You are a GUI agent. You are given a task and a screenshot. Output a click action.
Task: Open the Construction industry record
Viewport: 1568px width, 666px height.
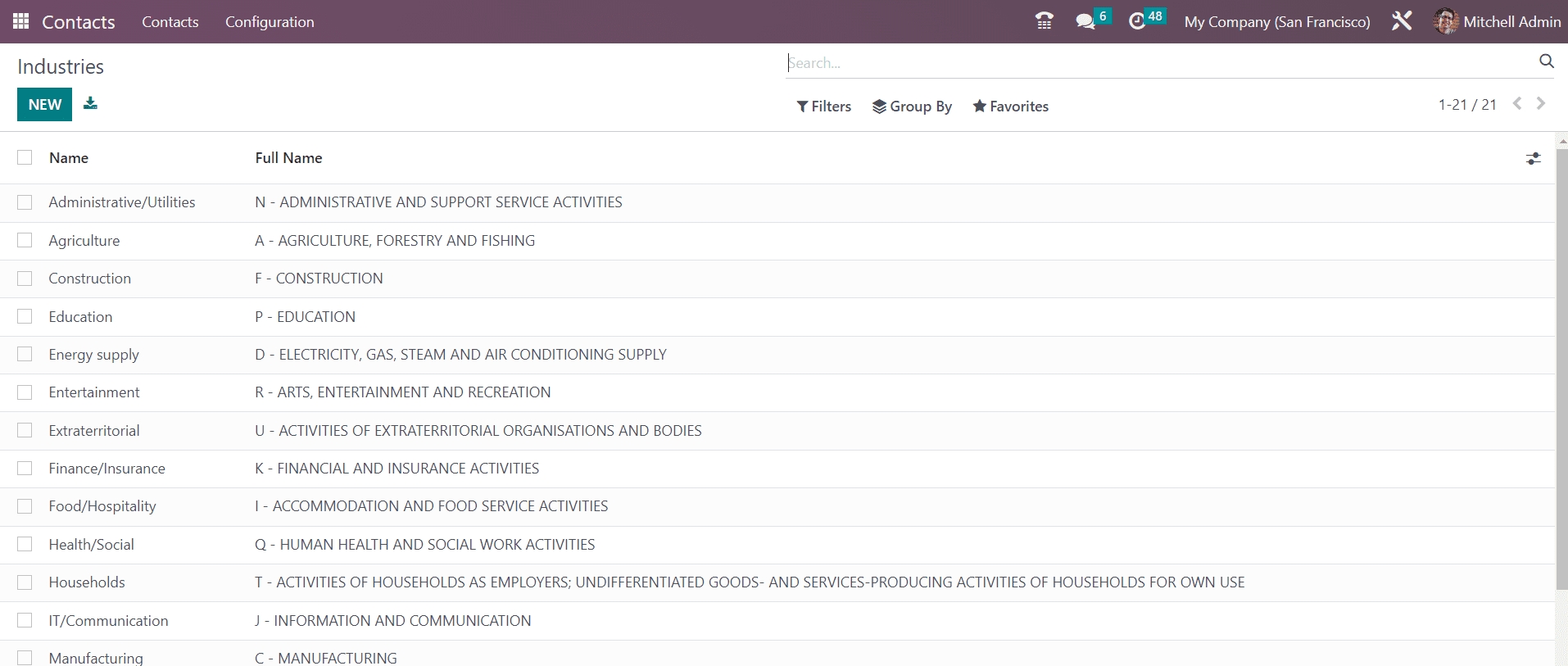90,279
